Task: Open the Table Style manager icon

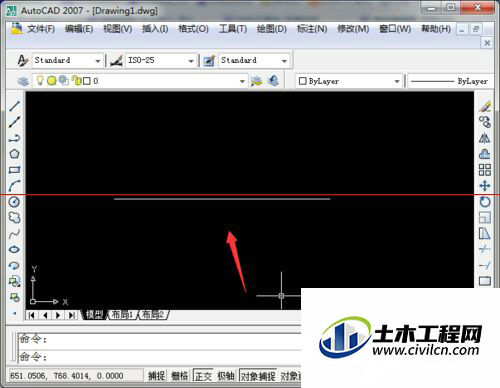Action: pos(209,61)
